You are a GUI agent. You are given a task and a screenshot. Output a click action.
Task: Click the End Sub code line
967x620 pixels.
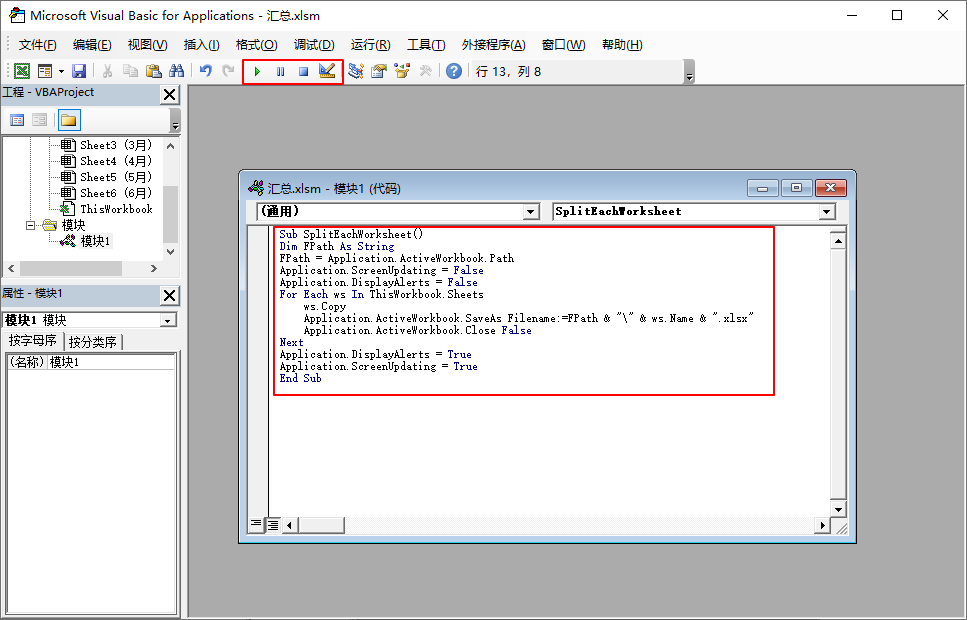[x=300, y=378]
